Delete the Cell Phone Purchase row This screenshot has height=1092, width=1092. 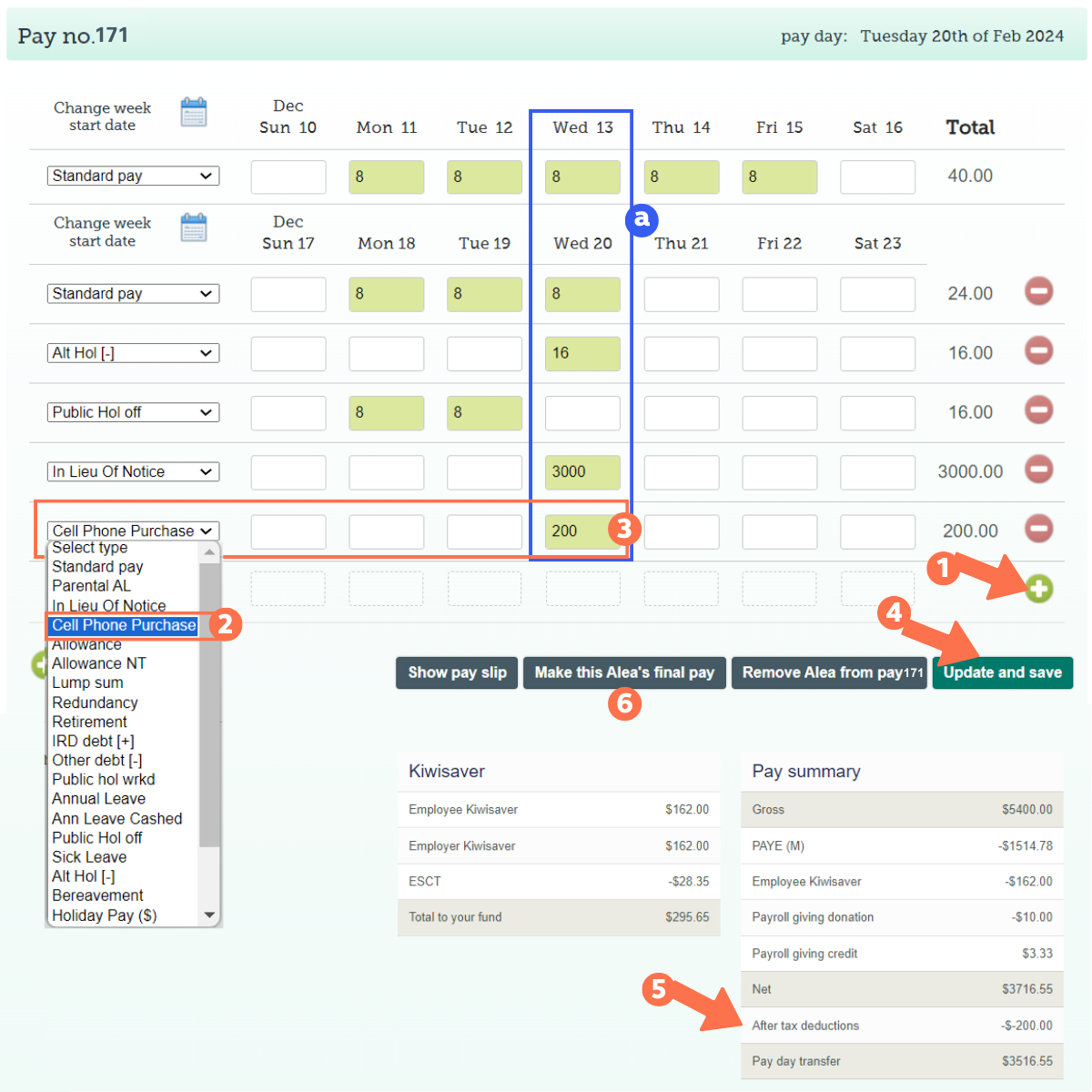(x=1038, y=529)
